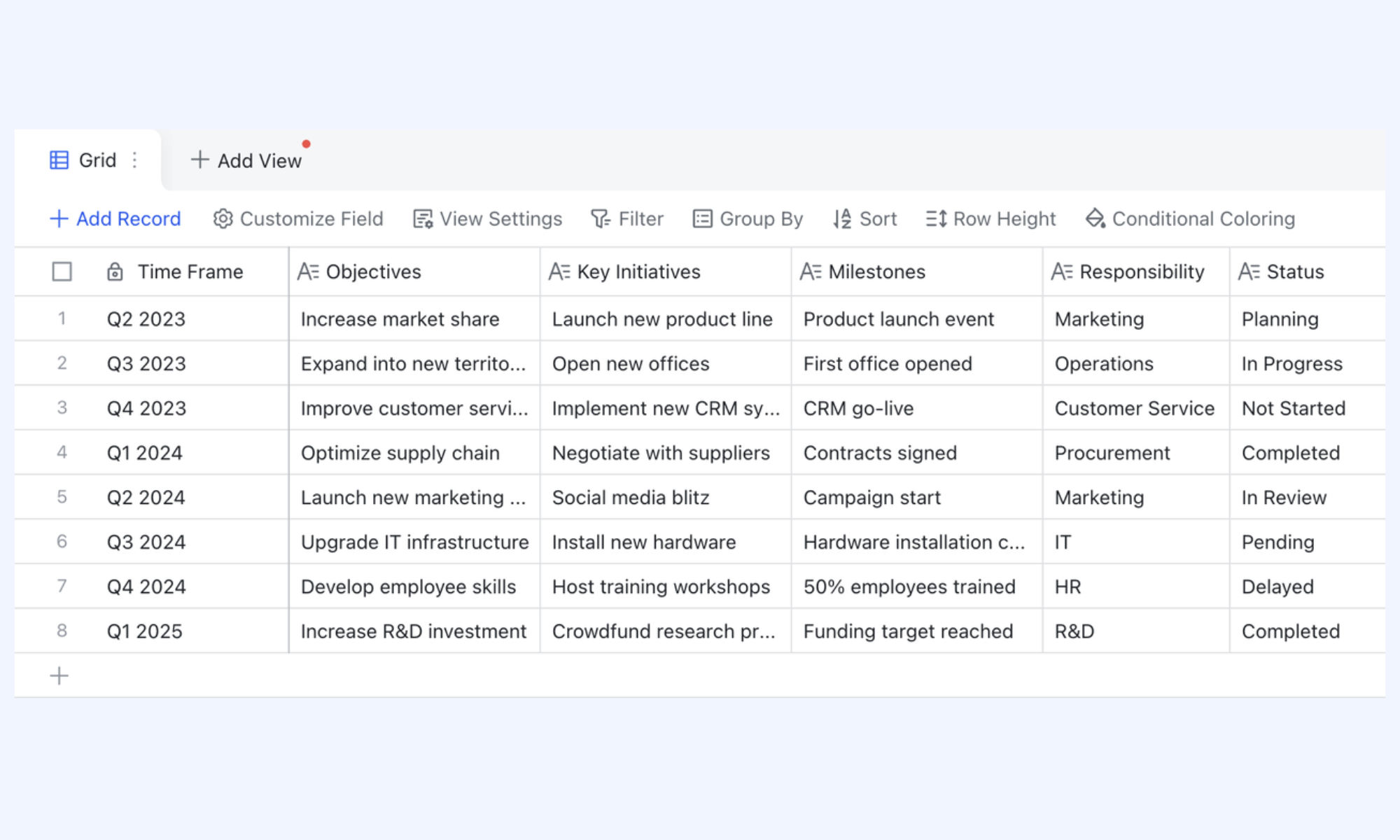Tick the select-all checkbox in header
Viewport: 1400px width, 840px height.
click(x=62, y=272)
